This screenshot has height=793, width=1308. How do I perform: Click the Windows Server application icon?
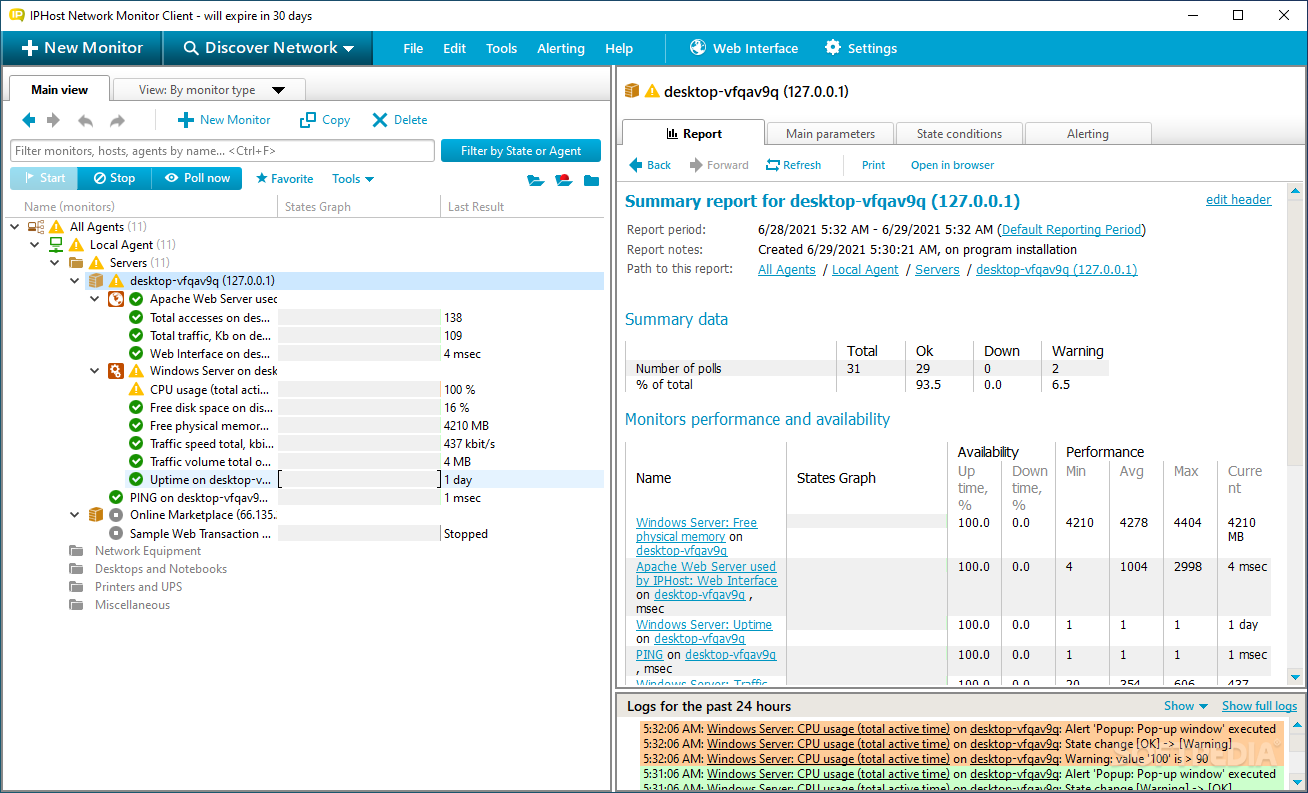click(x=116, y=371)
